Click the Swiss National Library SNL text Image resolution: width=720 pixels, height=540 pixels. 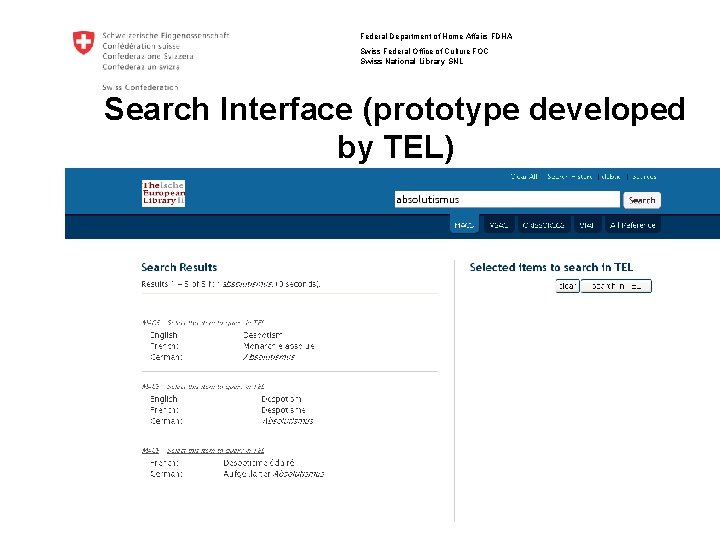pos(411,61)
